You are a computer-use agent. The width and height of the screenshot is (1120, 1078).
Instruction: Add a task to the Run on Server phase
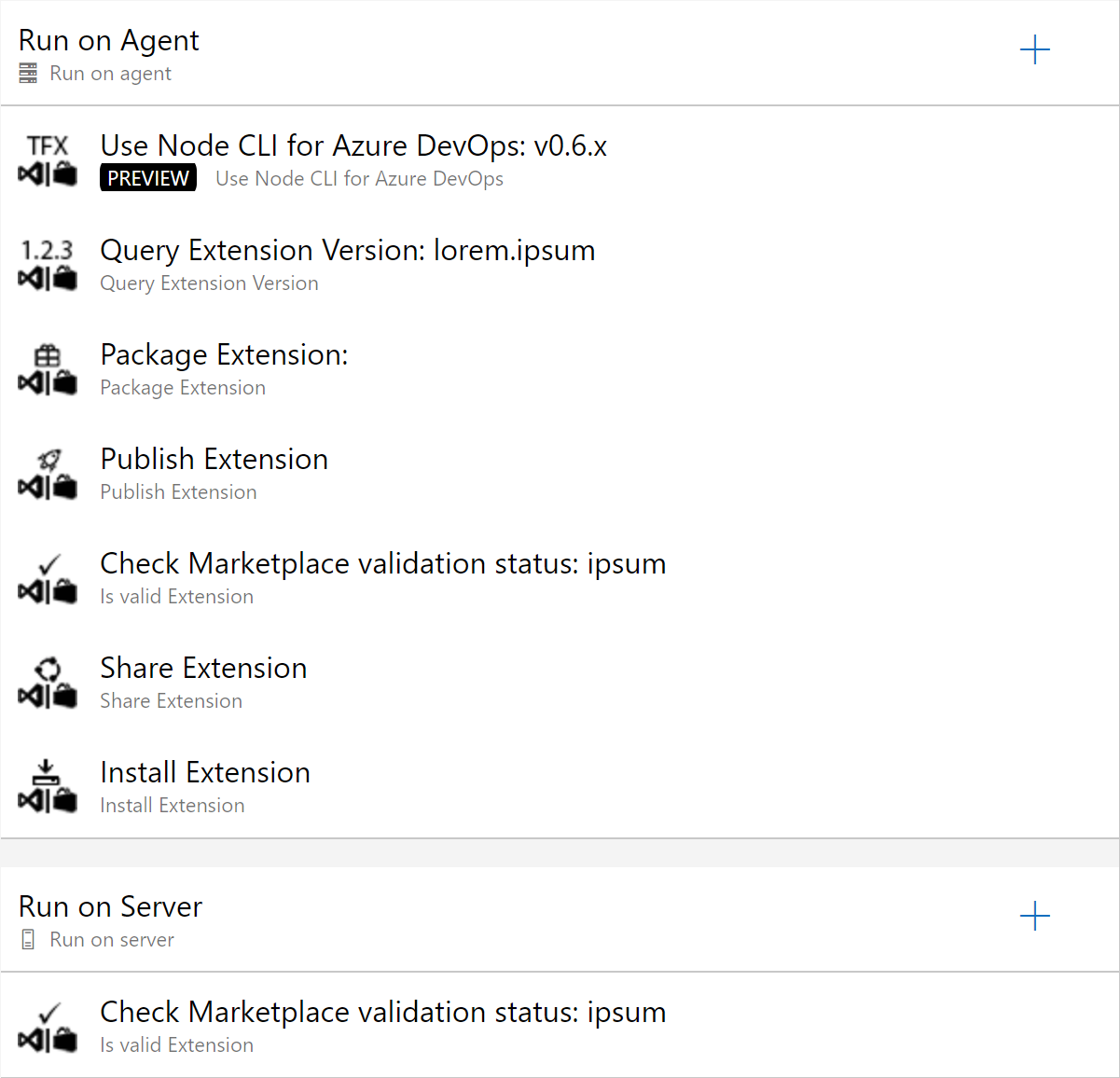(x=1035, y=917)
